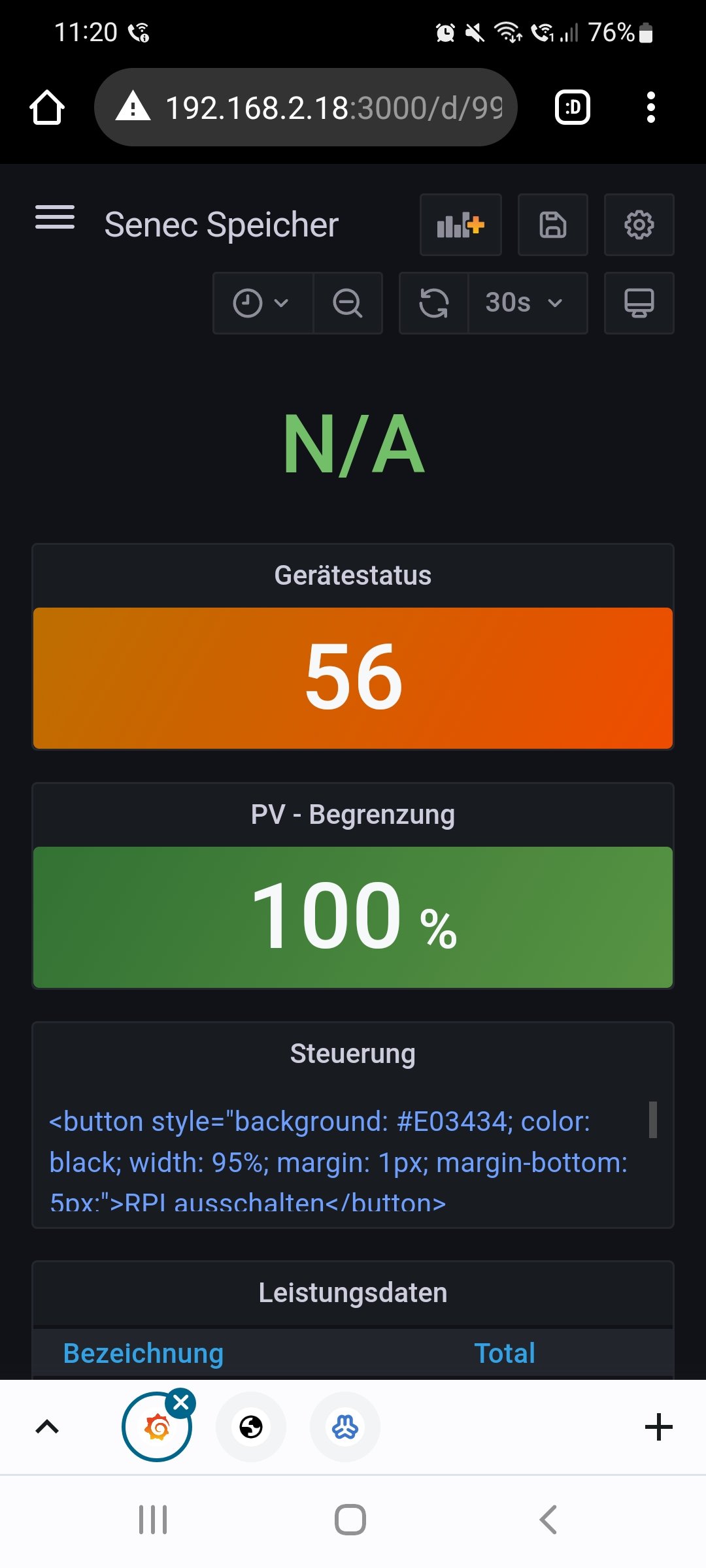
Task: Open the time range picker
Action: (261, 303)
